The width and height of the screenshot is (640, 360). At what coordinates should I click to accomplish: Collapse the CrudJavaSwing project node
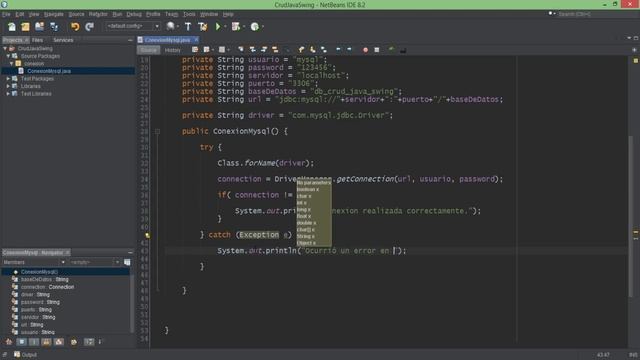click(x=5, y=49)
